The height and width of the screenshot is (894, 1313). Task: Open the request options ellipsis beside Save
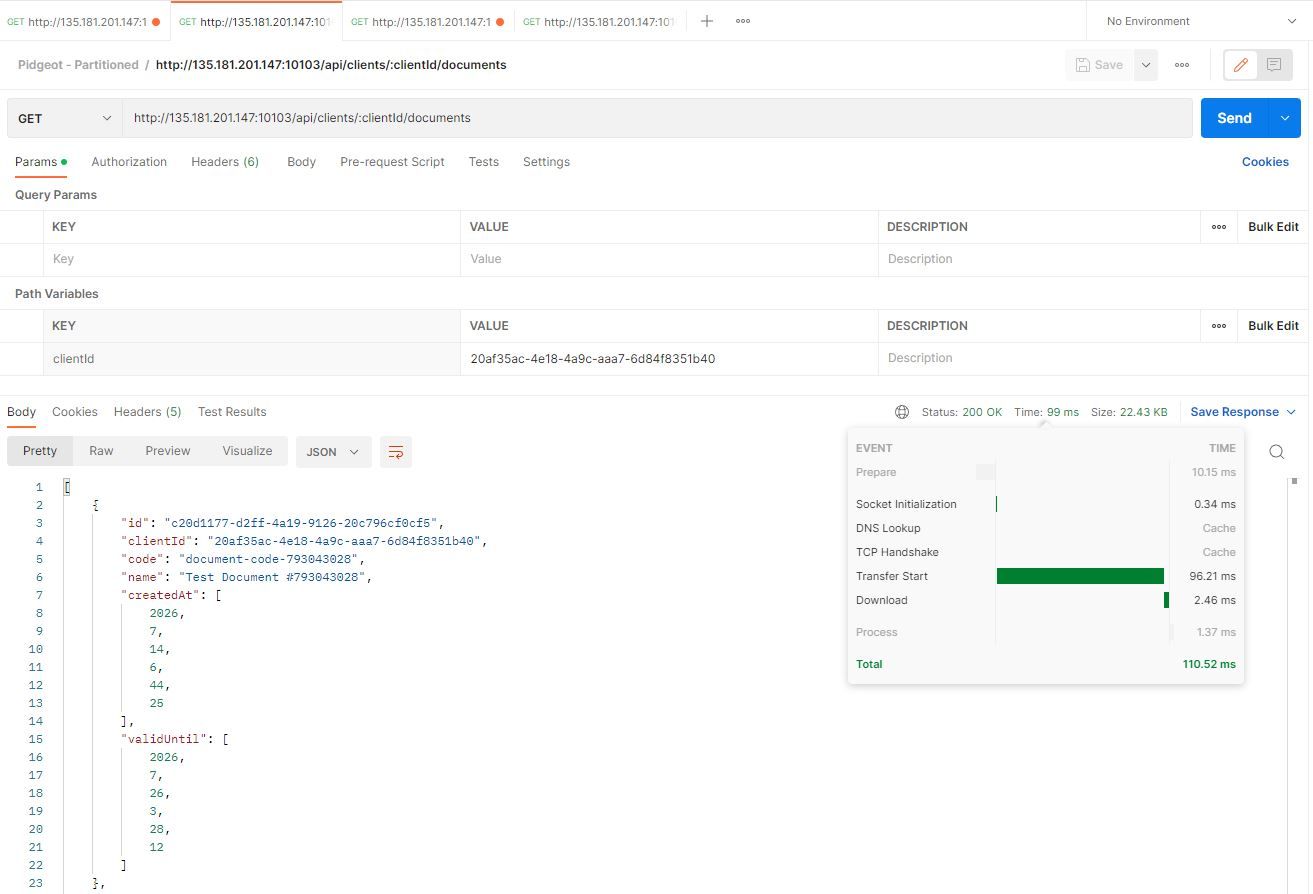click(1182, 65)
